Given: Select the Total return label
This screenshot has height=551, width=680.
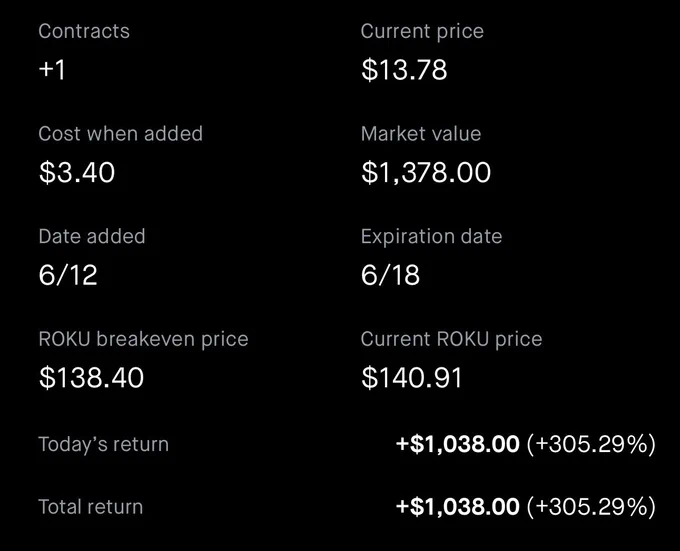Looking at the screenshot, I should click(x=91, y=507).
